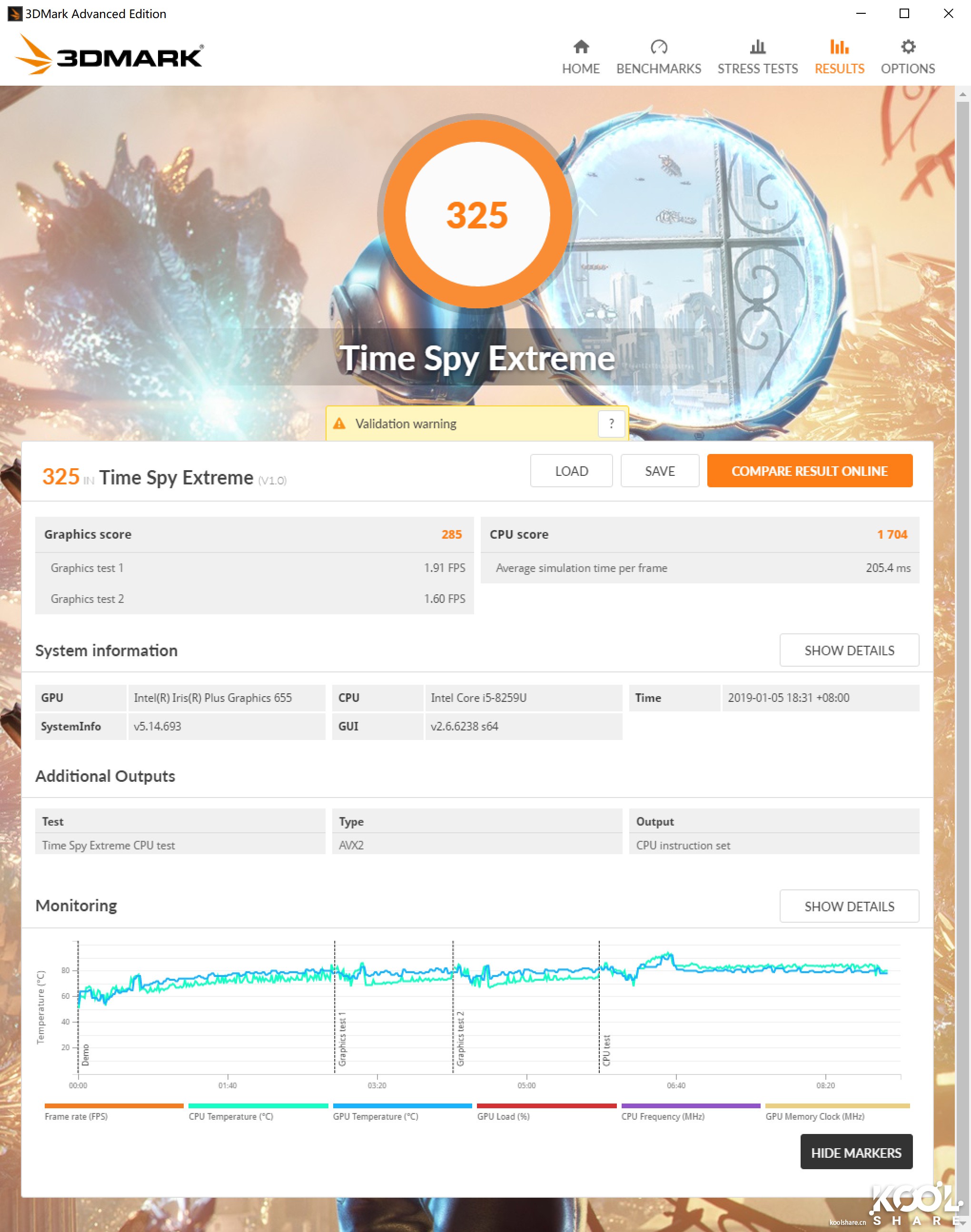Click the Graphics test 2 timeline marker
The image size is (971, 1232).
(x=460, y=1038)
